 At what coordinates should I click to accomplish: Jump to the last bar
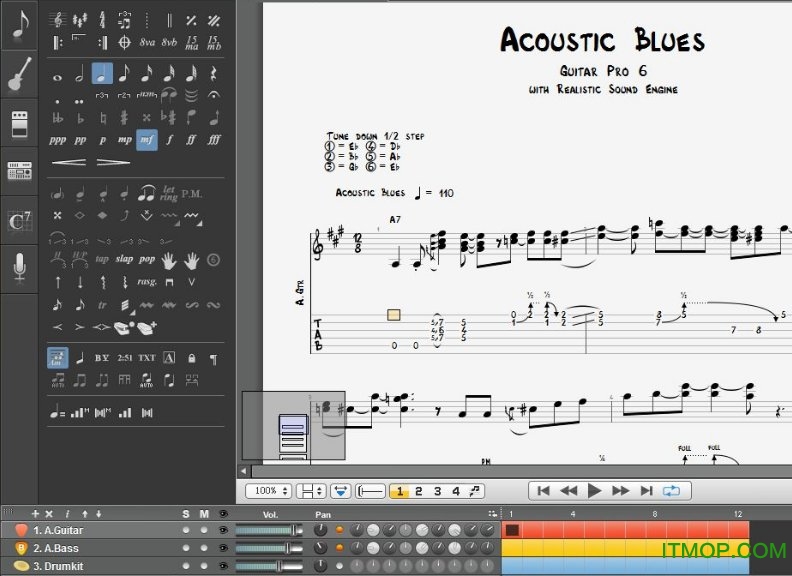[647, 491]
